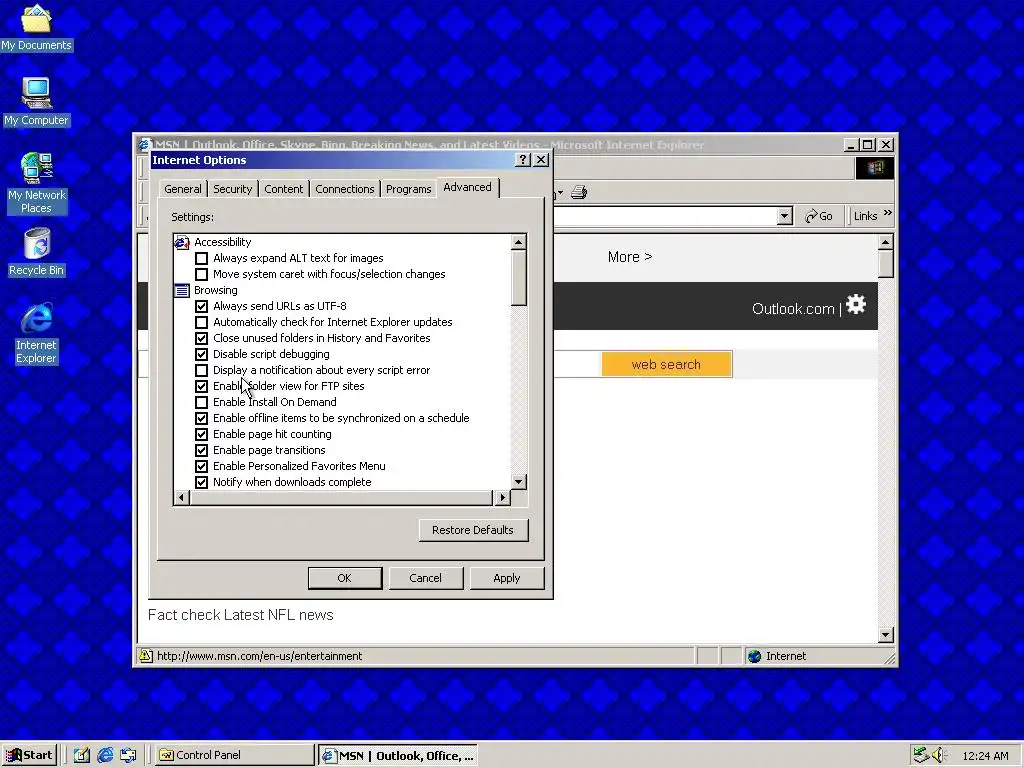Click the network connection tray icon

921,755
